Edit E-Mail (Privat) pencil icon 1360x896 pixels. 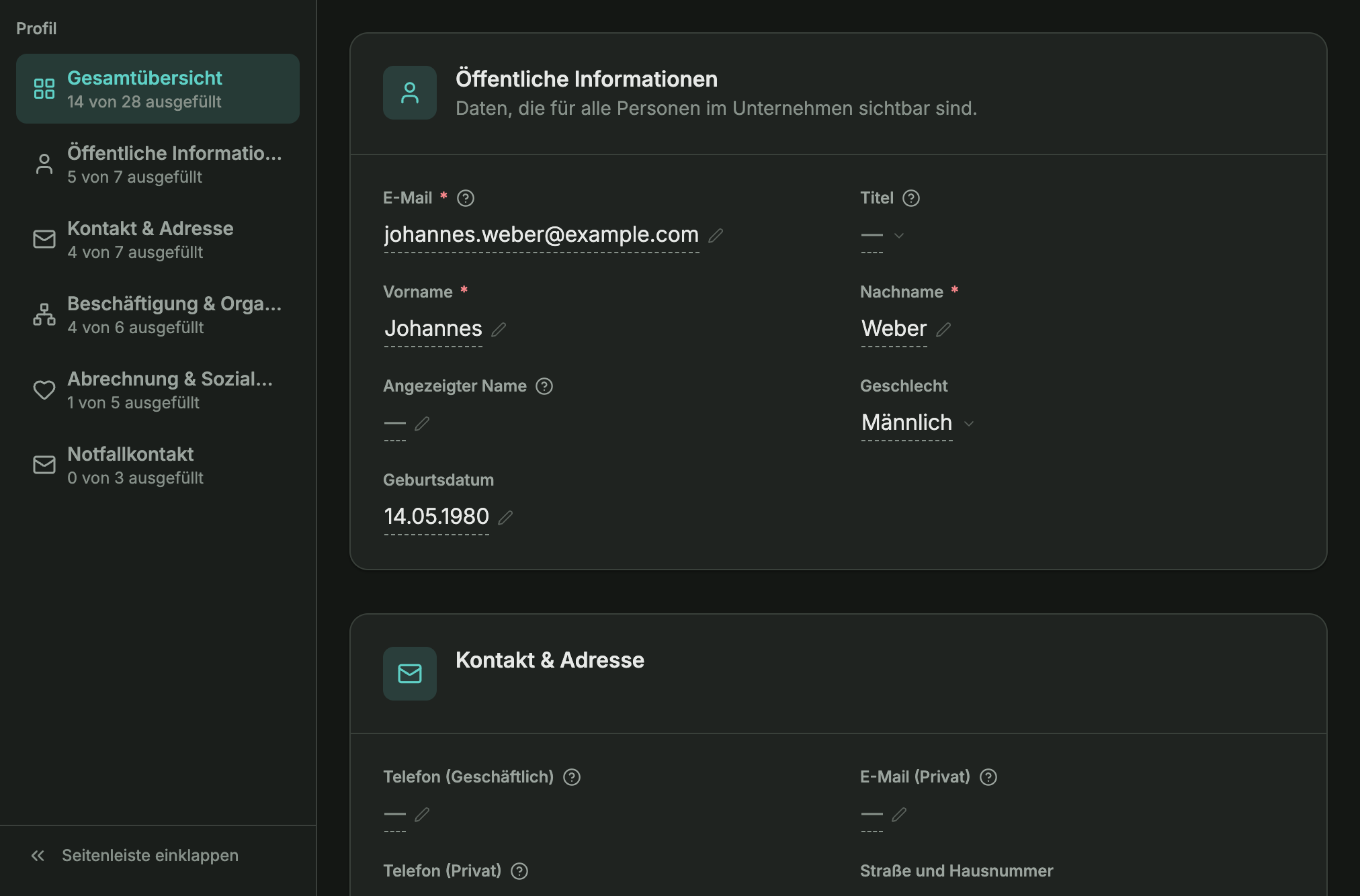(x=899, y=814)
